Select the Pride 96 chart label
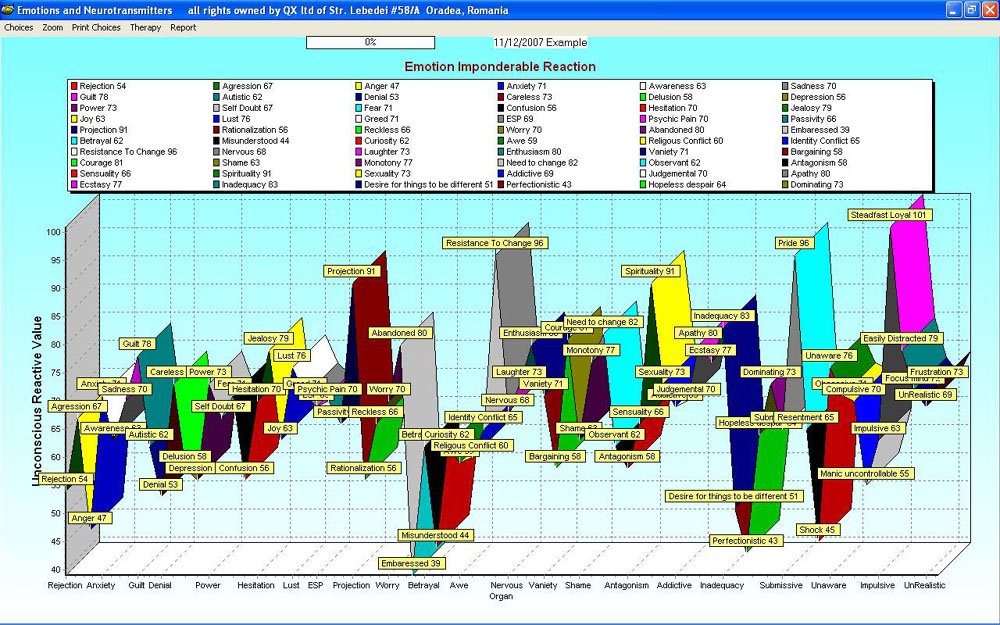The image size is (1000, 625). coord(794,243)
